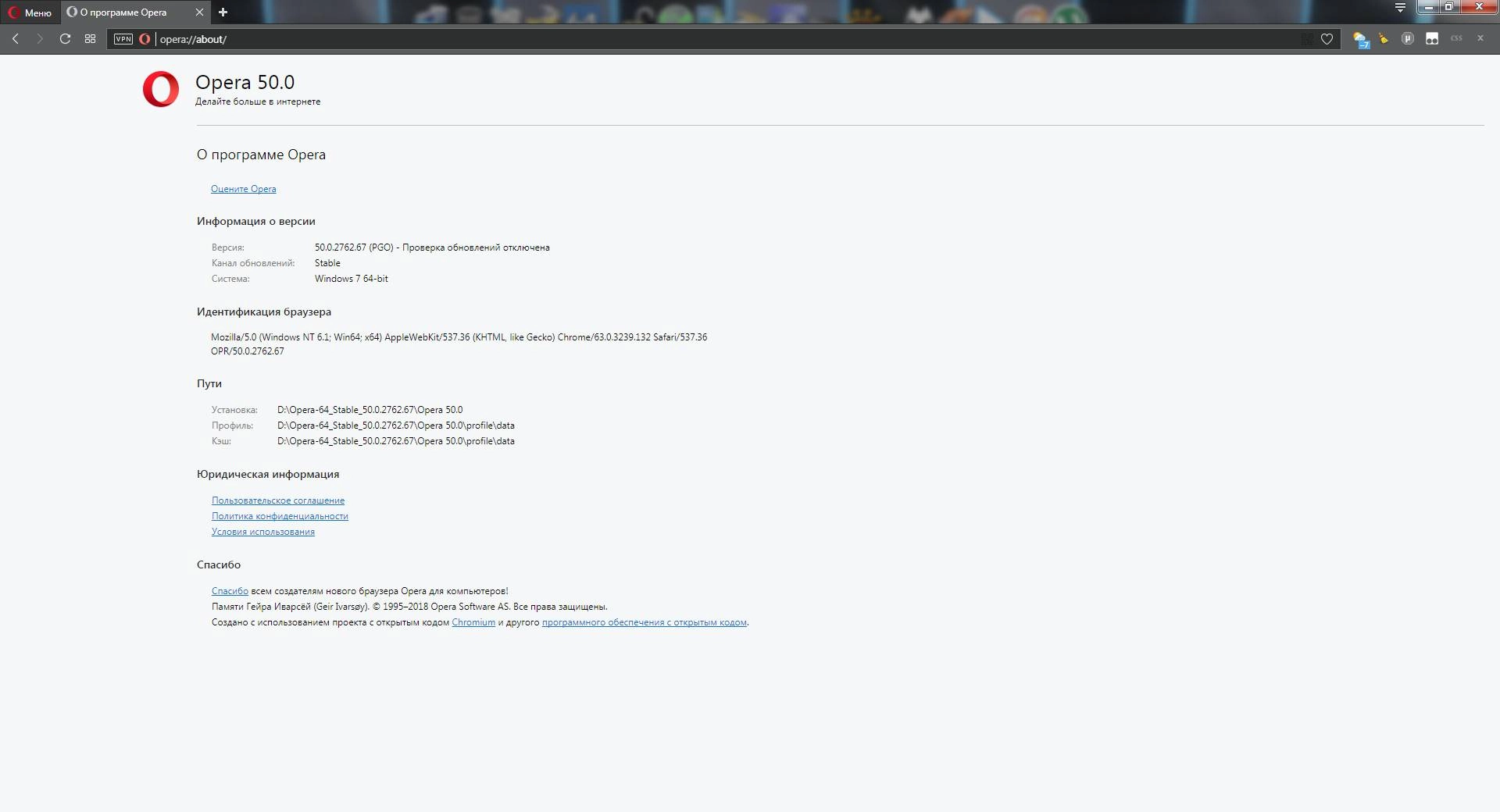
Task: Open the Opera «Меню» button
Action: 30,12
